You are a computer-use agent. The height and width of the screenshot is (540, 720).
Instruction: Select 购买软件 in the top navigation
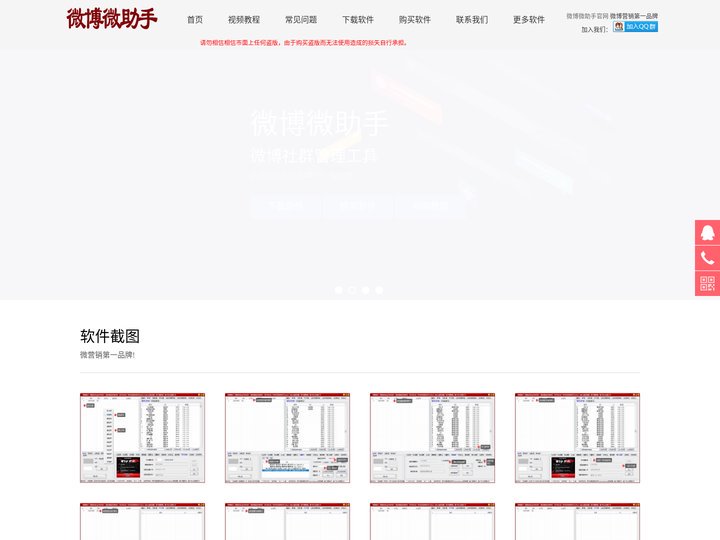(415, 20)
